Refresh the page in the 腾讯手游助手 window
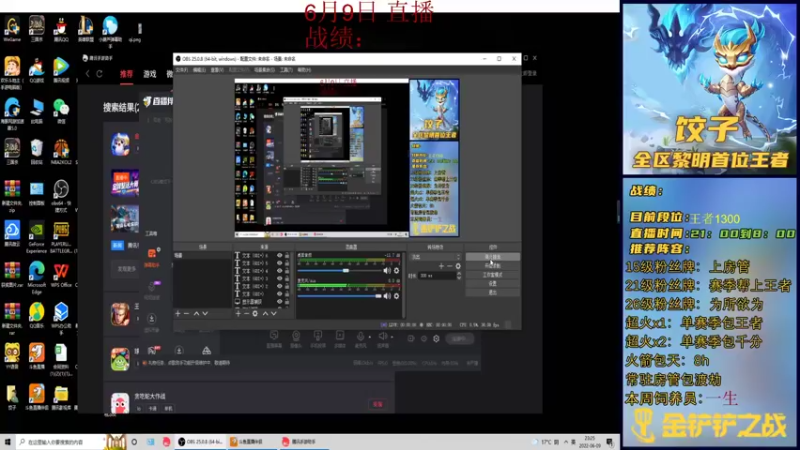Image resolution: width=800 pixels, height=450 pixels. pos(99,74)
